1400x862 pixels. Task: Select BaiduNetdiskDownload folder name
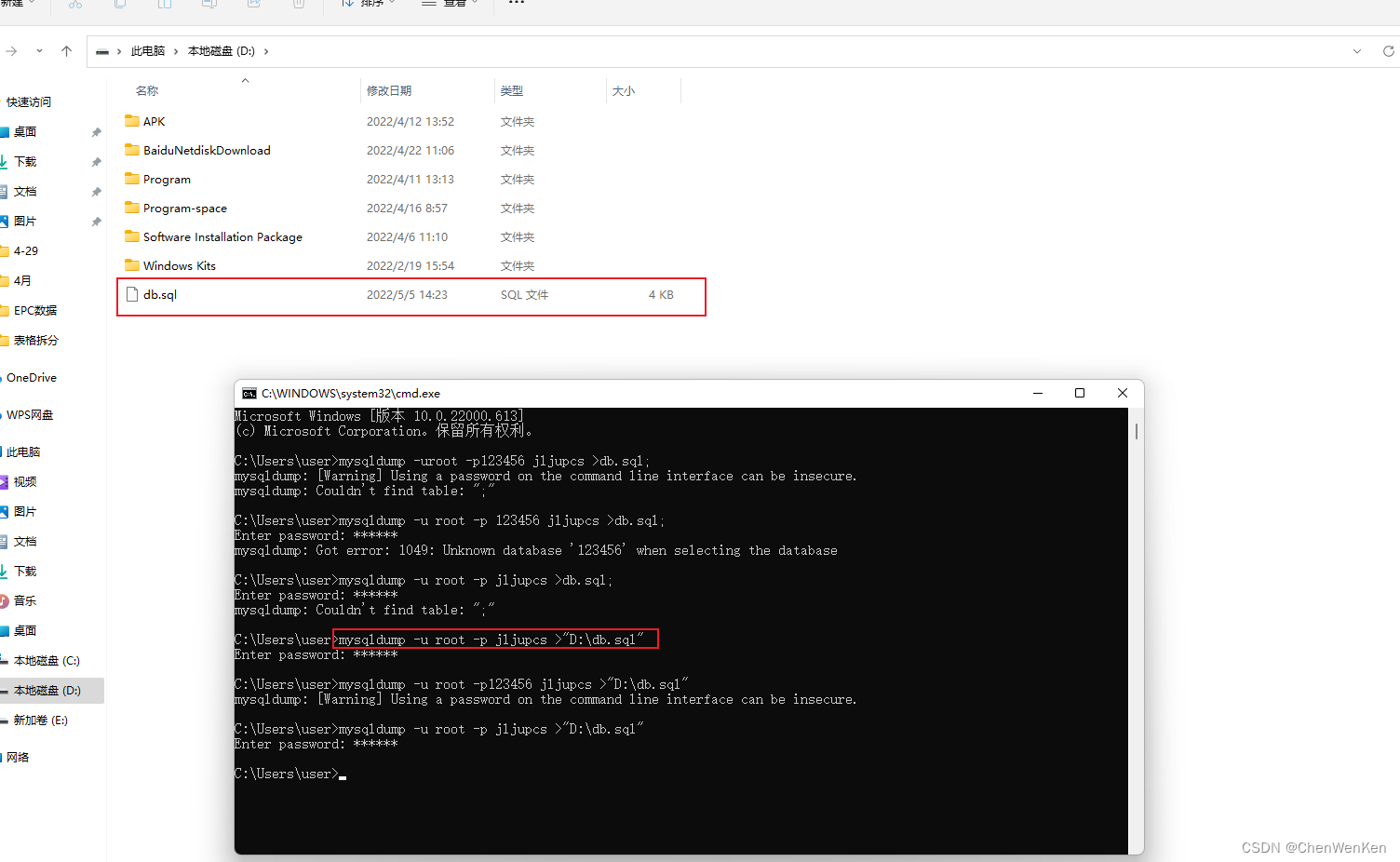click(207, 151)
